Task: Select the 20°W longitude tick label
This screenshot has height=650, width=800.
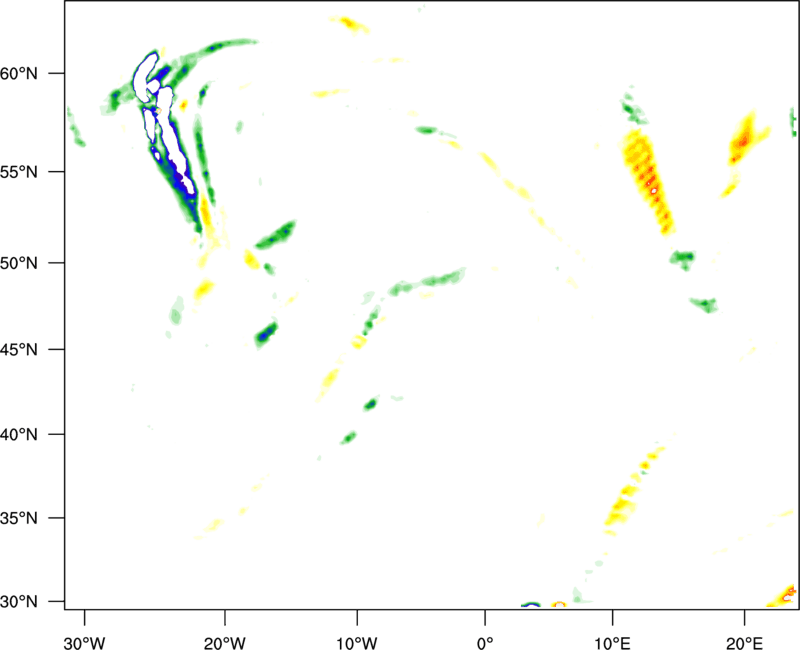Action: tap(225, 641)
